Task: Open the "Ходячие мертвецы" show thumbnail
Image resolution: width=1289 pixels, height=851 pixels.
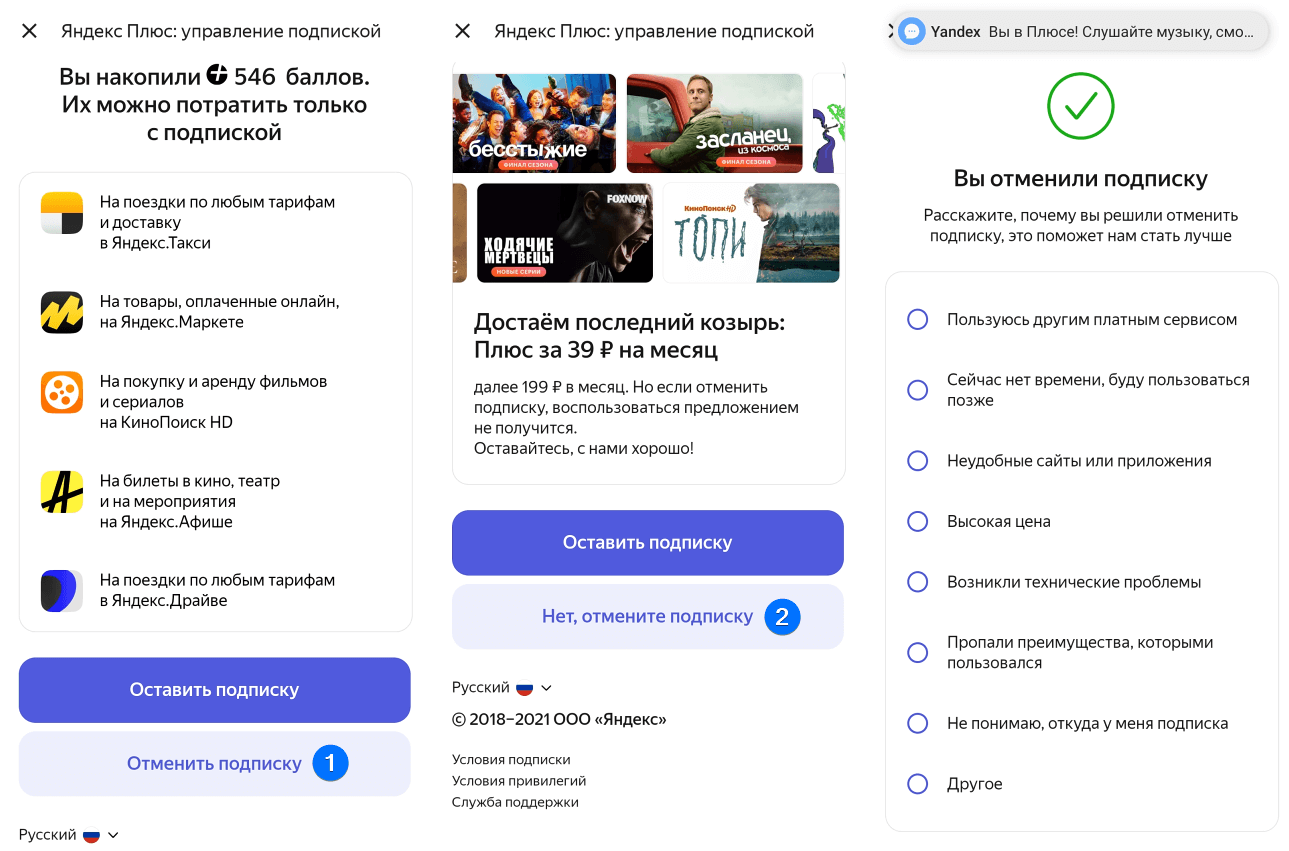Action: 565,233
